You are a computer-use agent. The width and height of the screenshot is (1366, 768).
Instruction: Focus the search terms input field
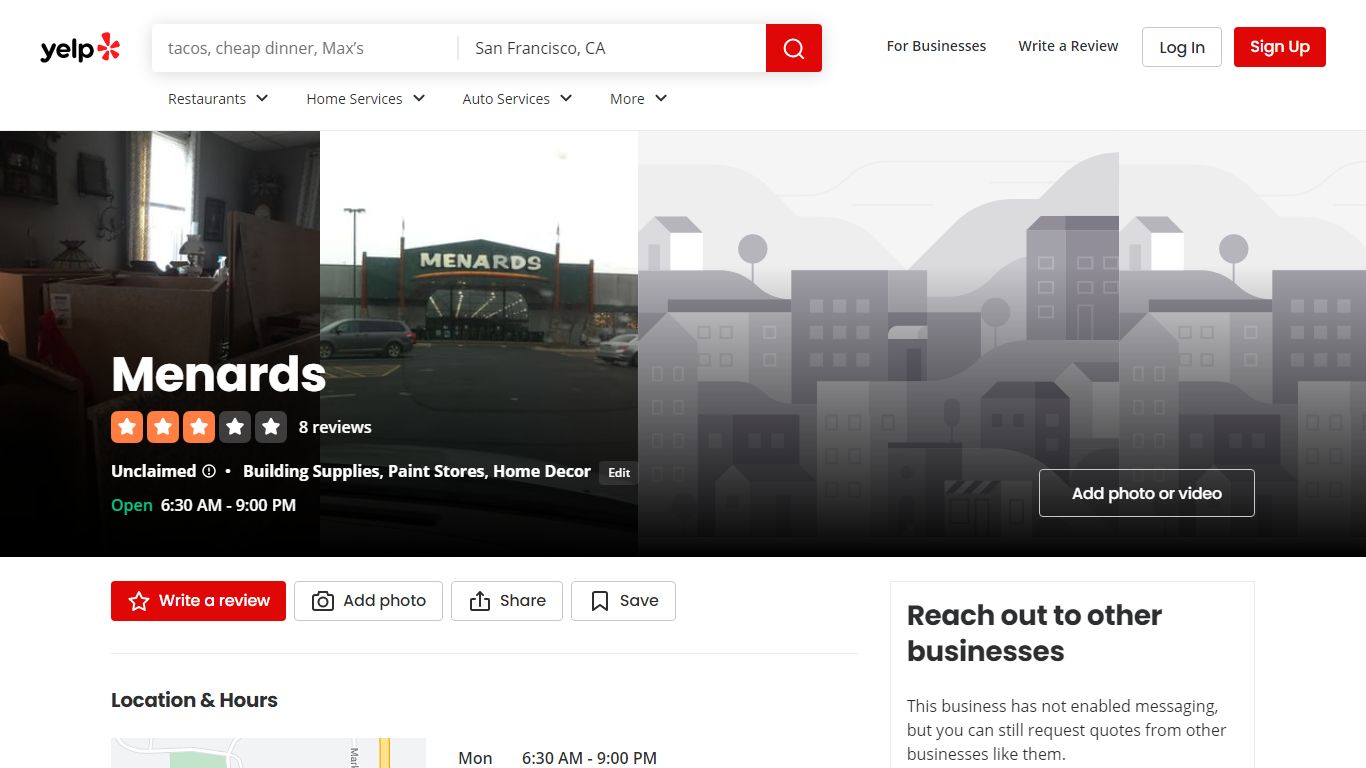(x=305, y=48)
